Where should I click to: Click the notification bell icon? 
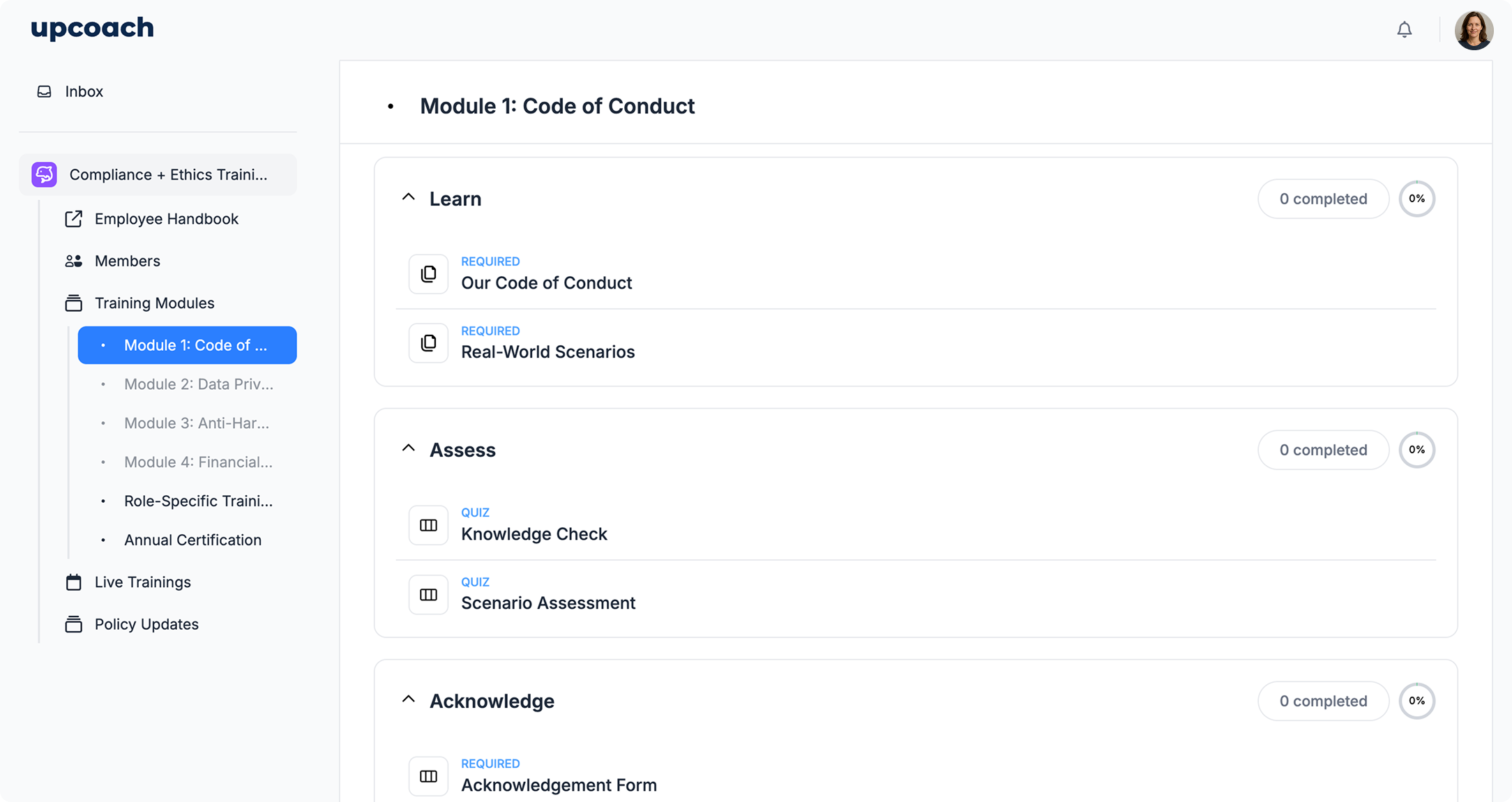click(x=1404, y=30)
